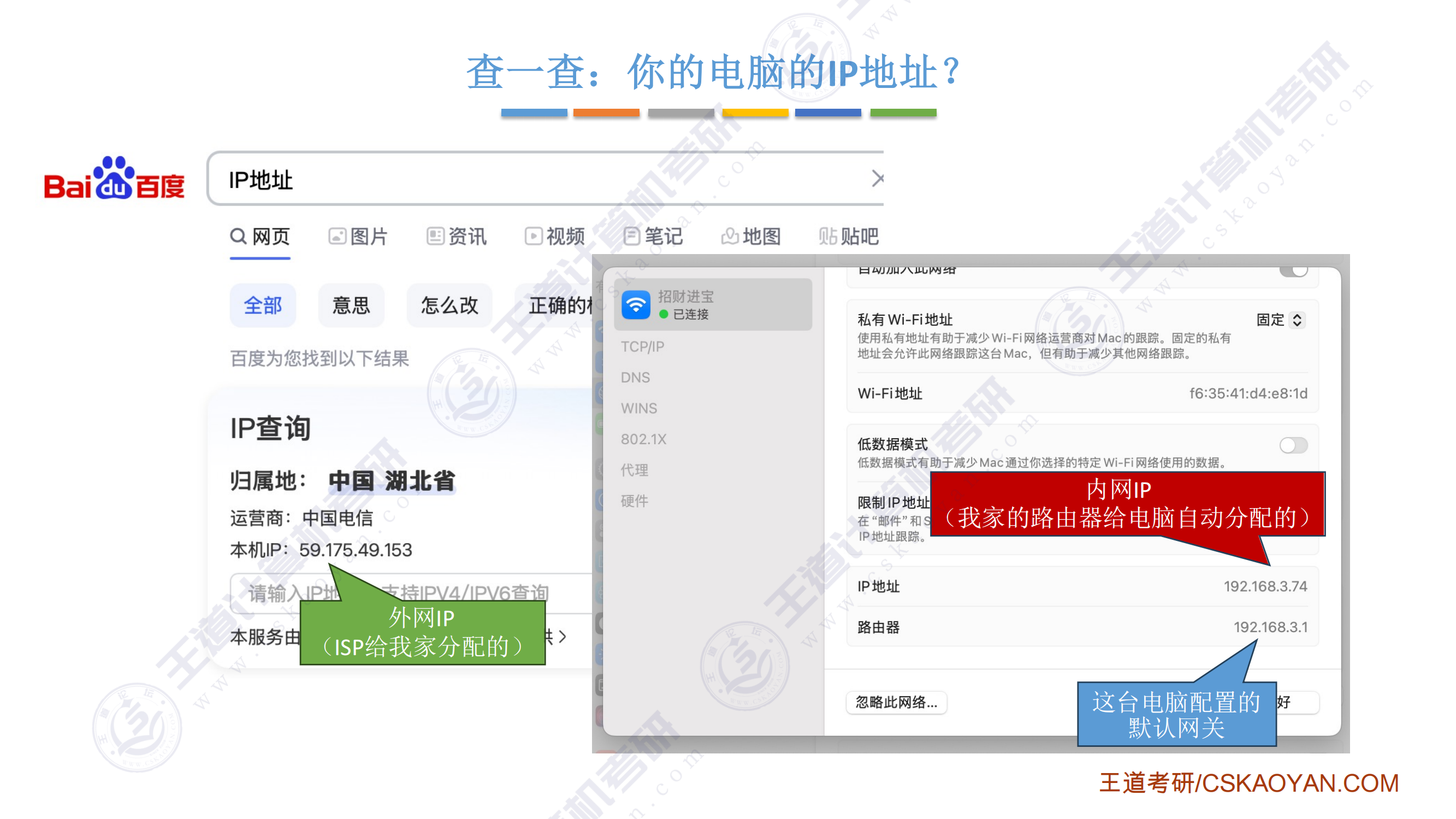
Task: Click the 怎么改 filter chip
Action: pos(449,305)
